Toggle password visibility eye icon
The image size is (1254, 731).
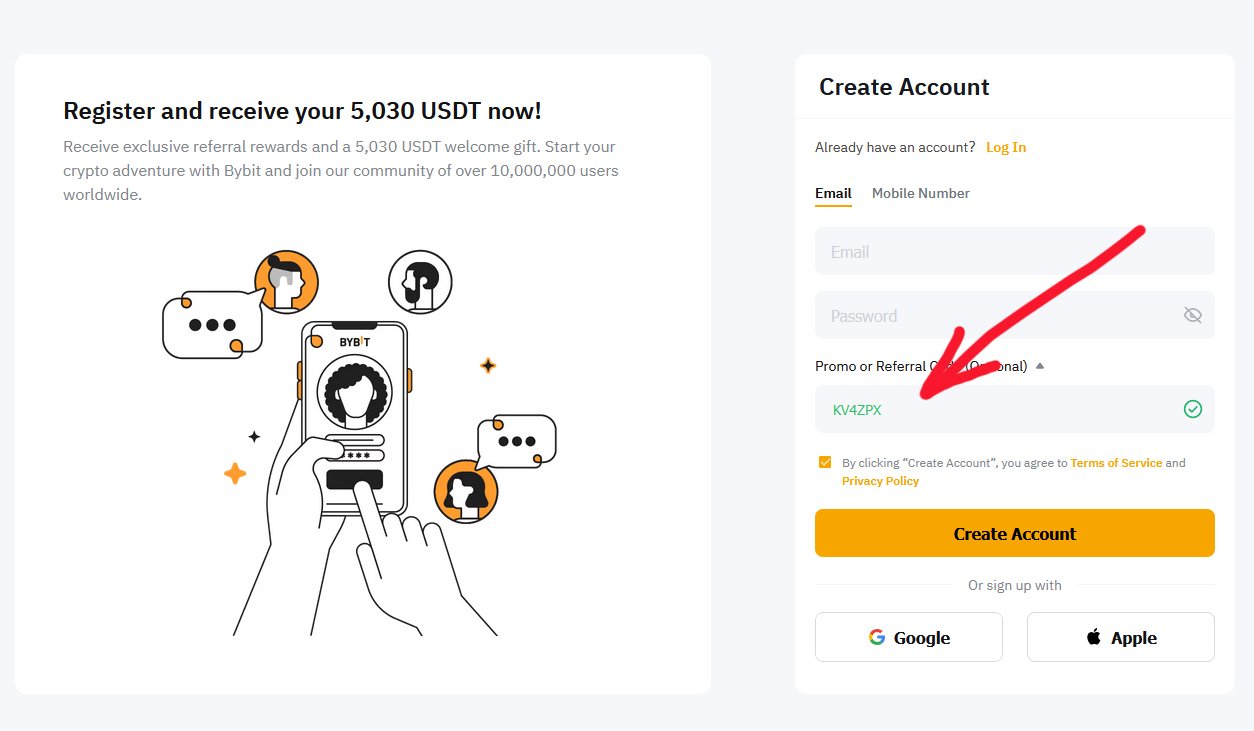point(1192,316)
